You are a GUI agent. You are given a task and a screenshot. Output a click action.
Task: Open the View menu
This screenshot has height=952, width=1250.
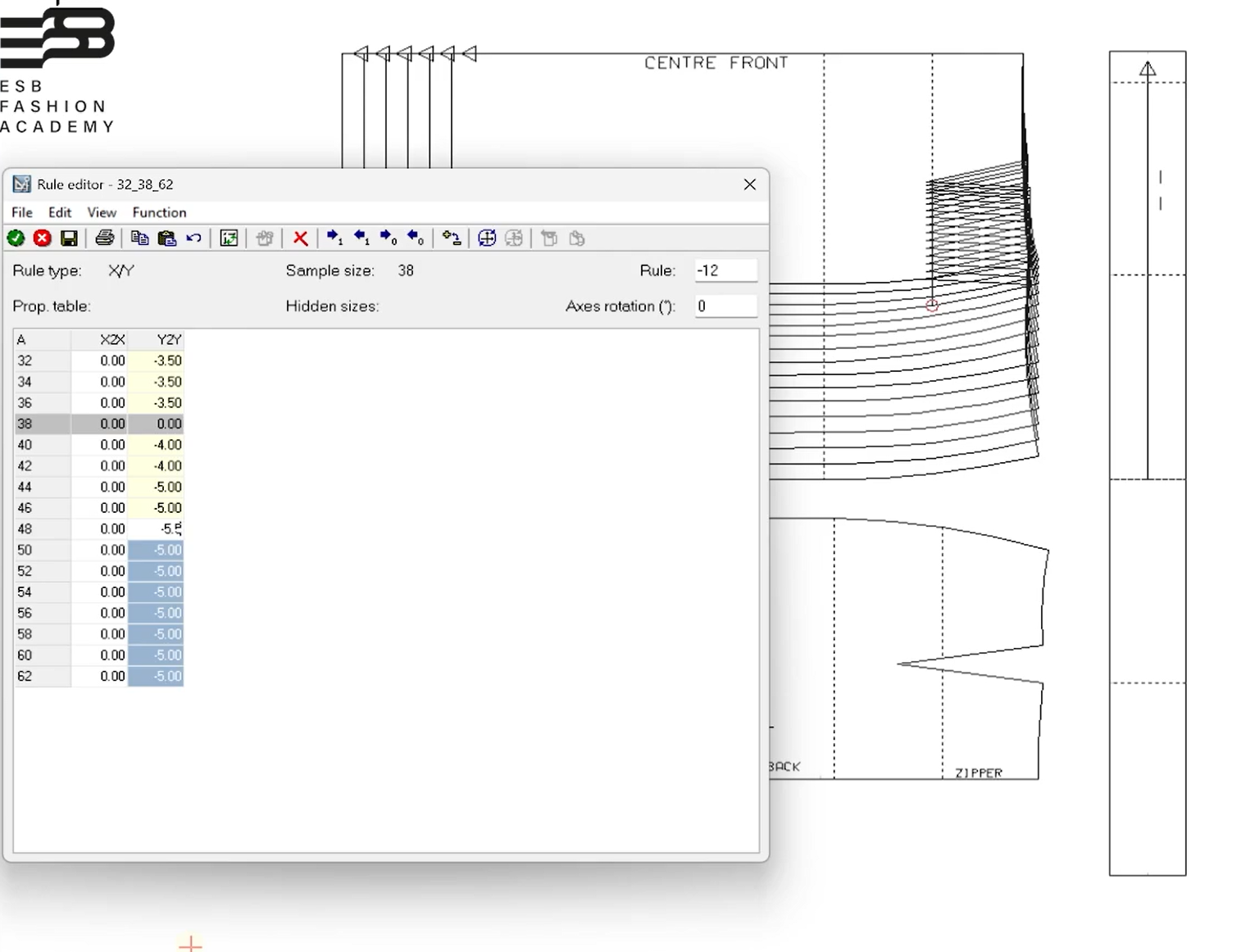(x=102, y=212)
